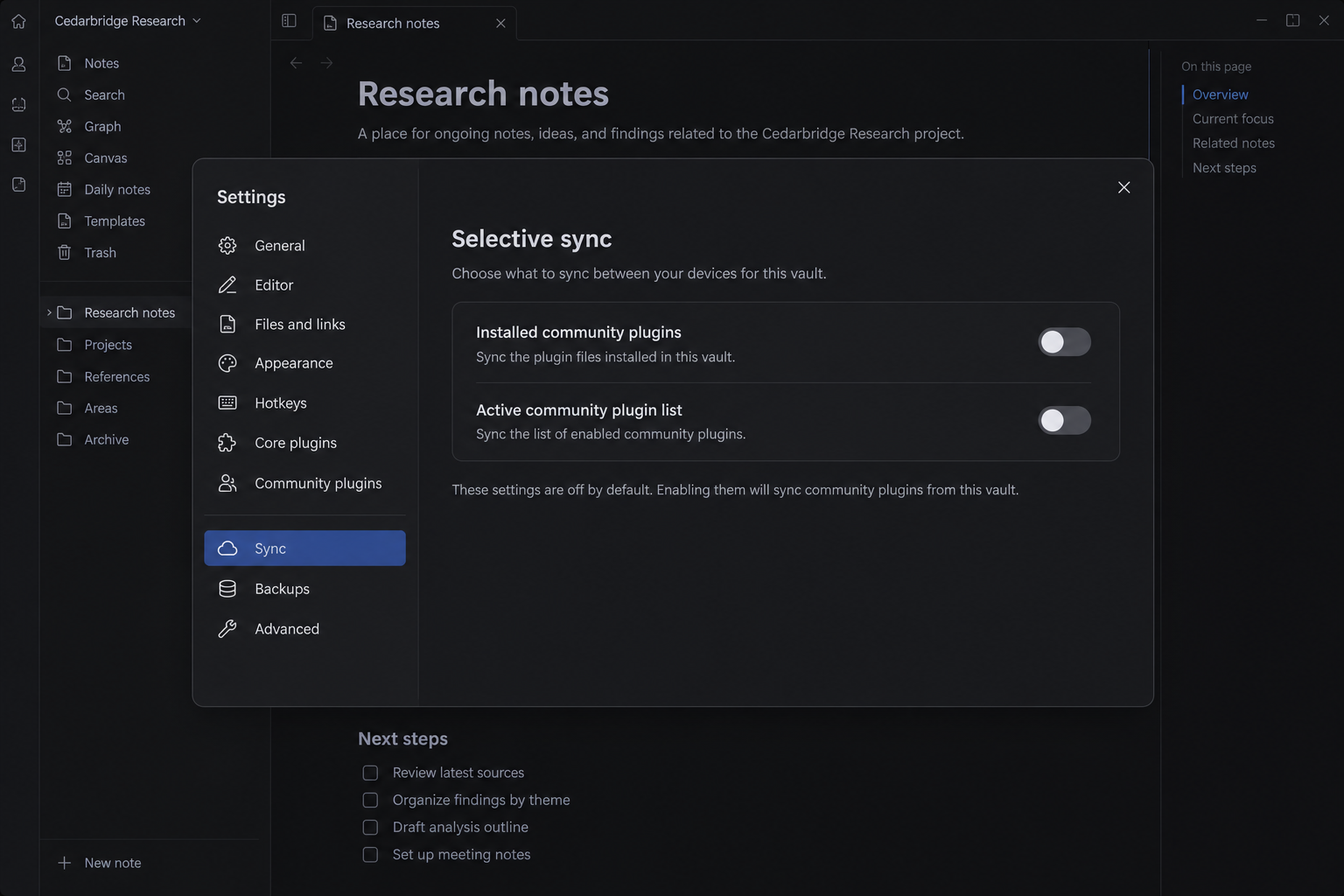Jump to Next steps in outline

[x=1224, y=168]
